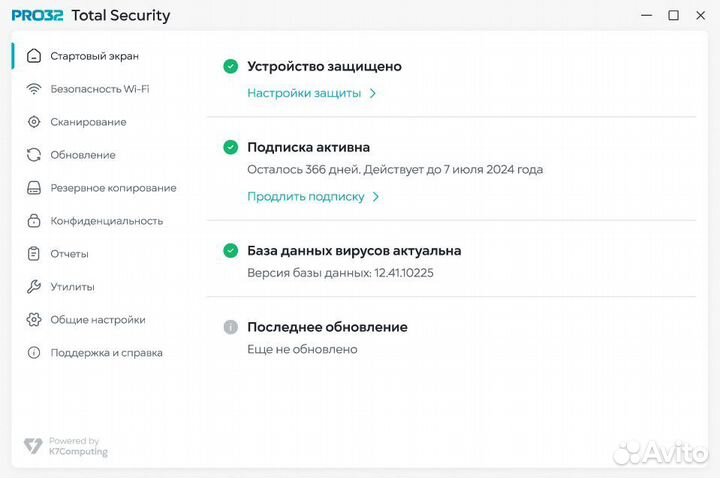Click the arrow beside Продлить подписку
Viewport: 720px width, 478px height.
[376, 197]
